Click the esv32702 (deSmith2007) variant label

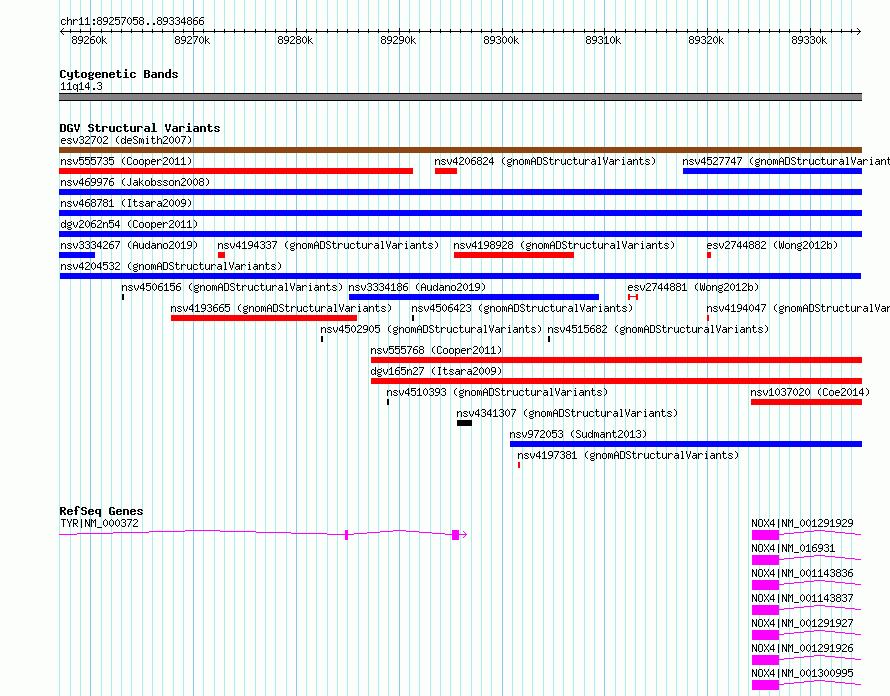coord(126,140)
